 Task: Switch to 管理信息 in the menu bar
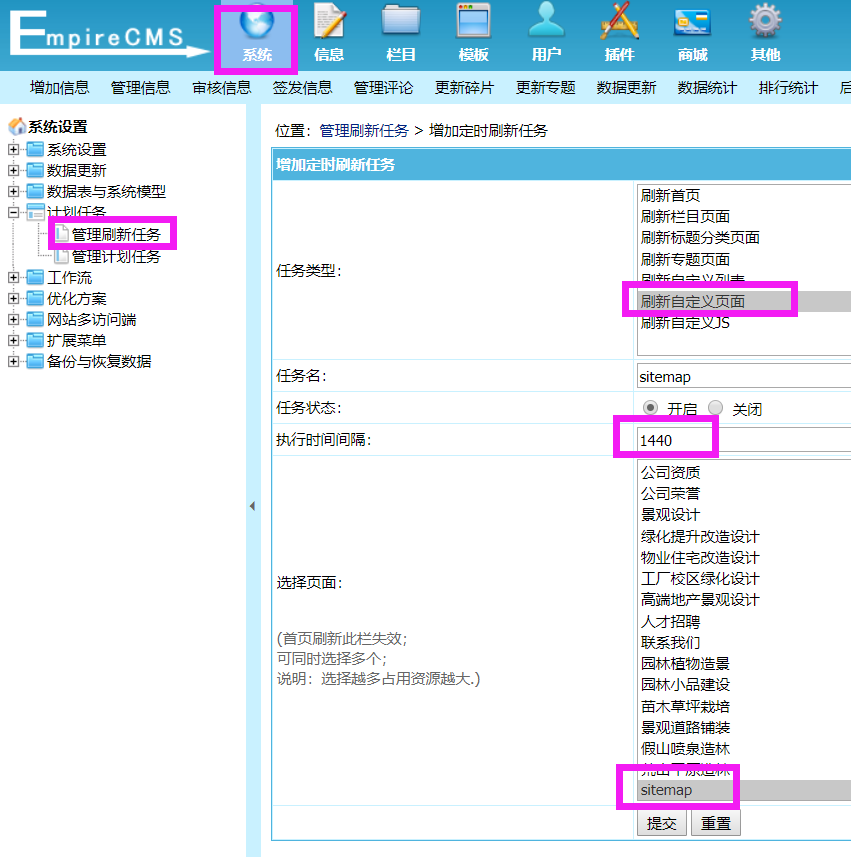click(140, 86)
